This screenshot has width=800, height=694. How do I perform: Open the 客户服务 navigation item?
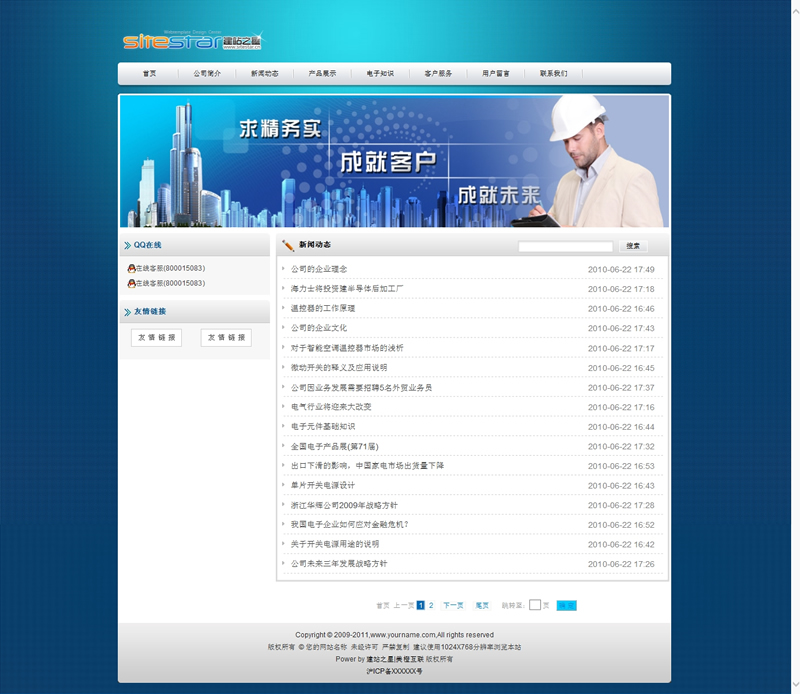(x=438, y=74)
